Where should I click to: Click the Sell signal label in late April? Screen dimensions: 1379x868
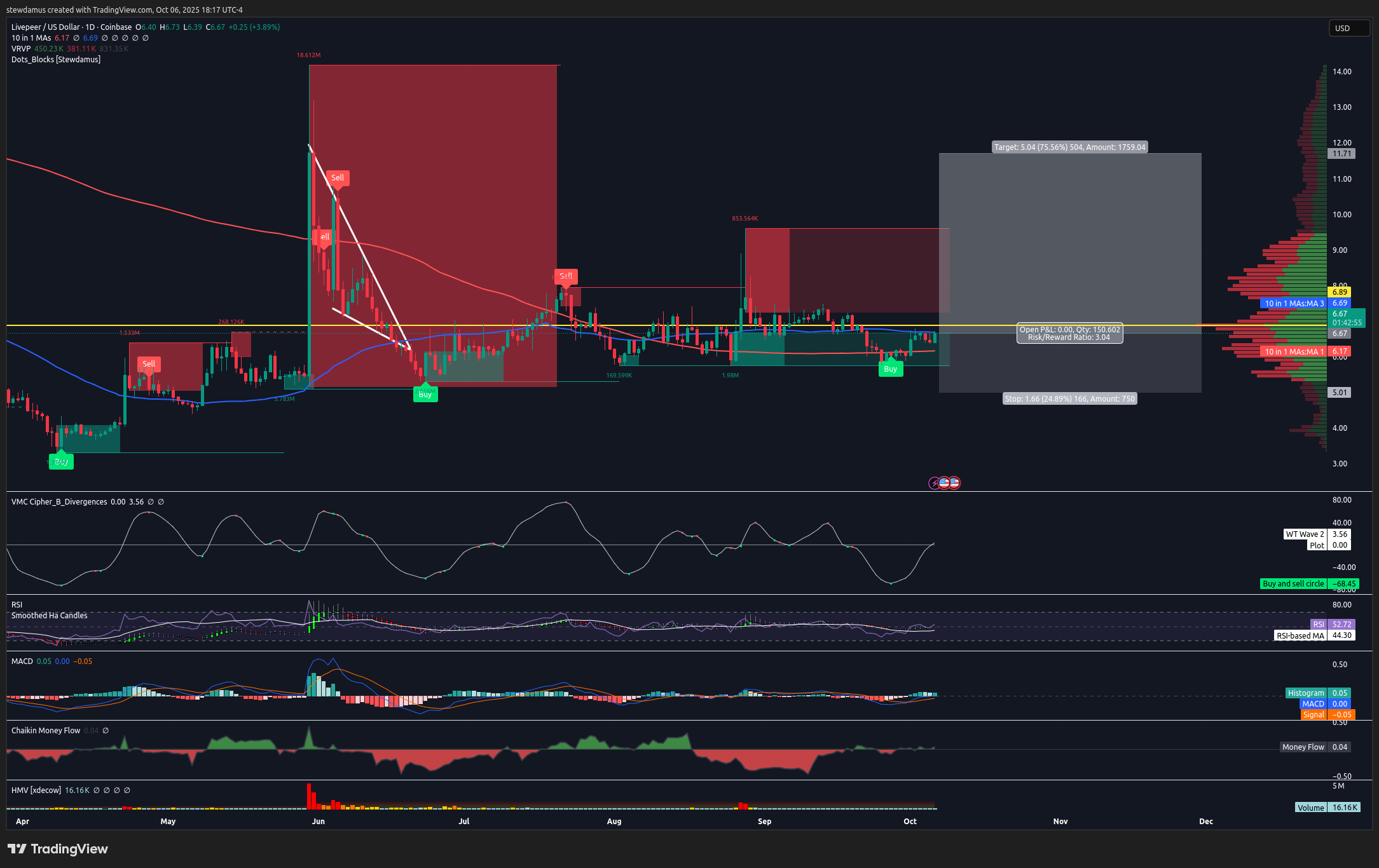click(x=149, y=364)
